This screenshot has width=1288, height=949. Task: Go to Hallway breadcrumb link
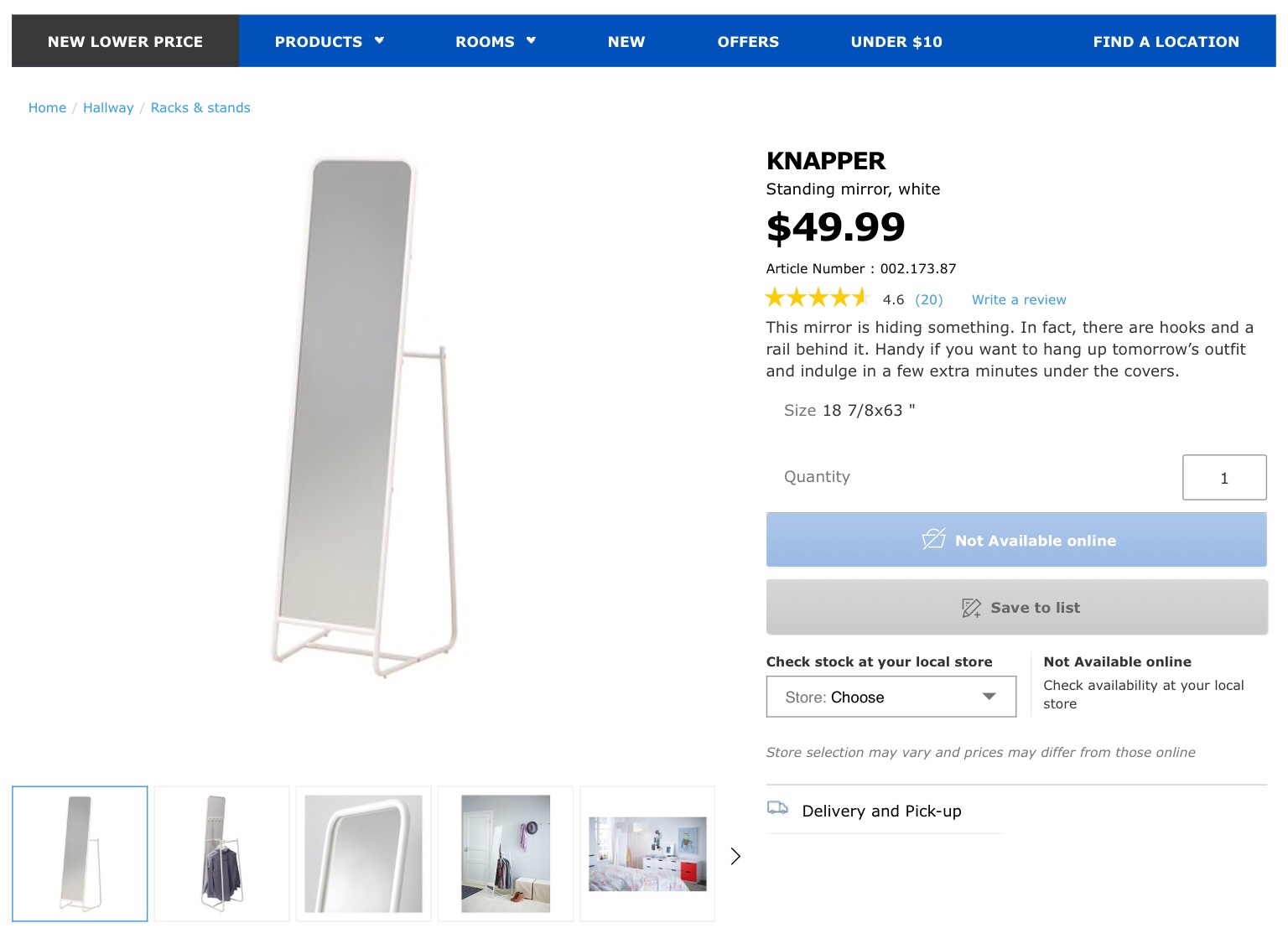pyautogui.click(x=108, y=108)
